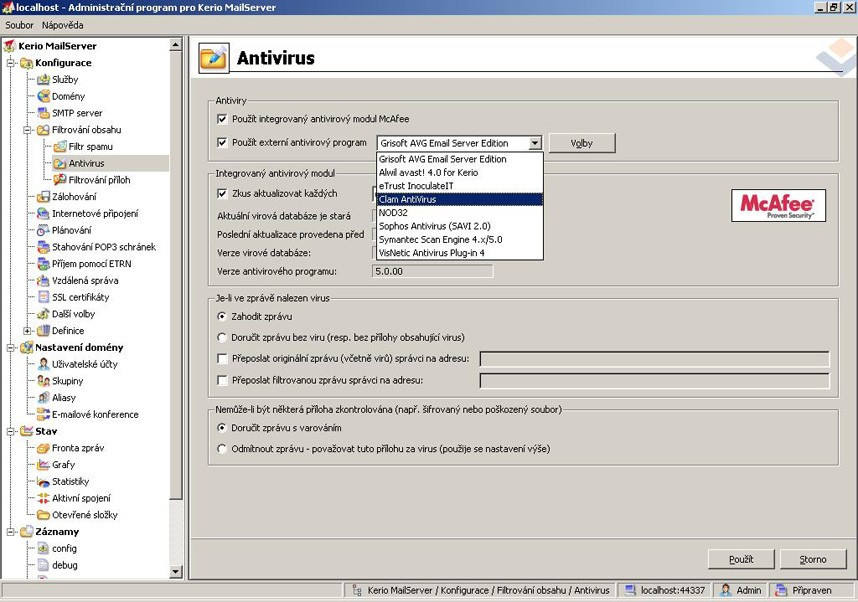Screen dimensions: 858x602
Task: Pick Grisoft AVG Email Server Edition entry
Action: [x=460, y=159]
